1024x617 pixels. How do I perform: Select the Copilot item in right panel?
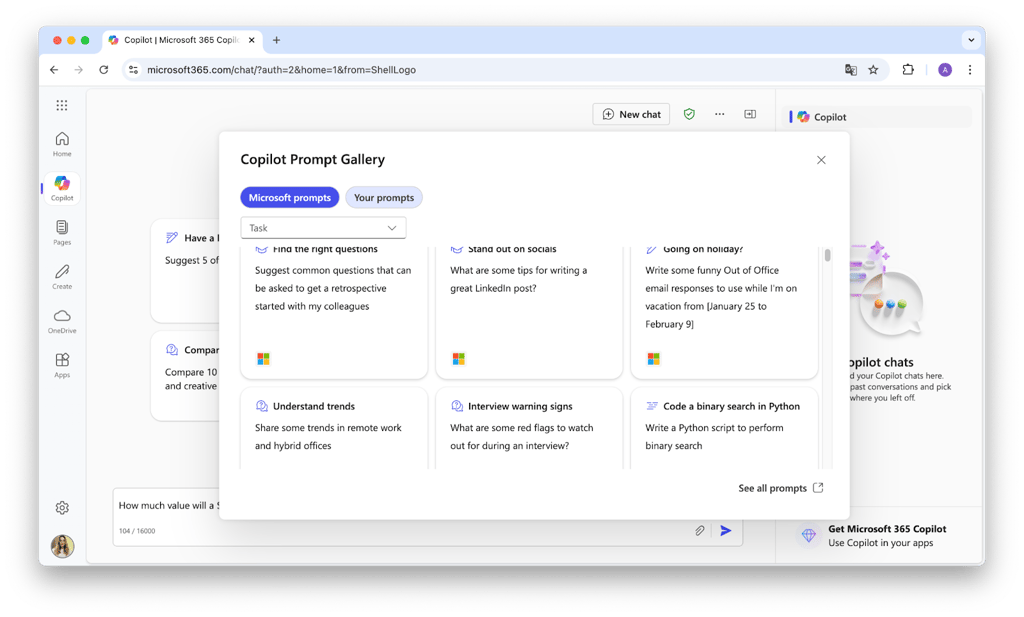pyautogui.click(x=877, y=117)
